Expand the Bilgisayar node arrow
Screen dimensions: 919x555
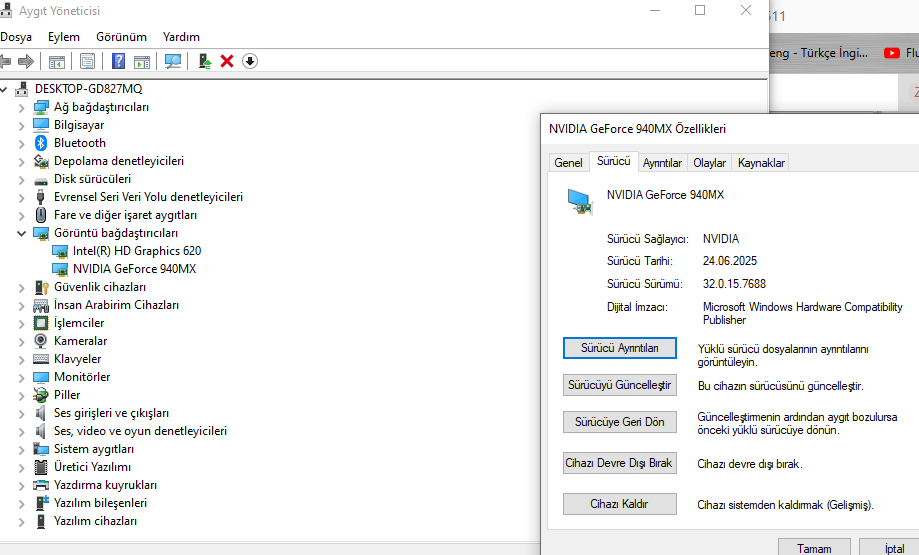click(x=21, y=126)
